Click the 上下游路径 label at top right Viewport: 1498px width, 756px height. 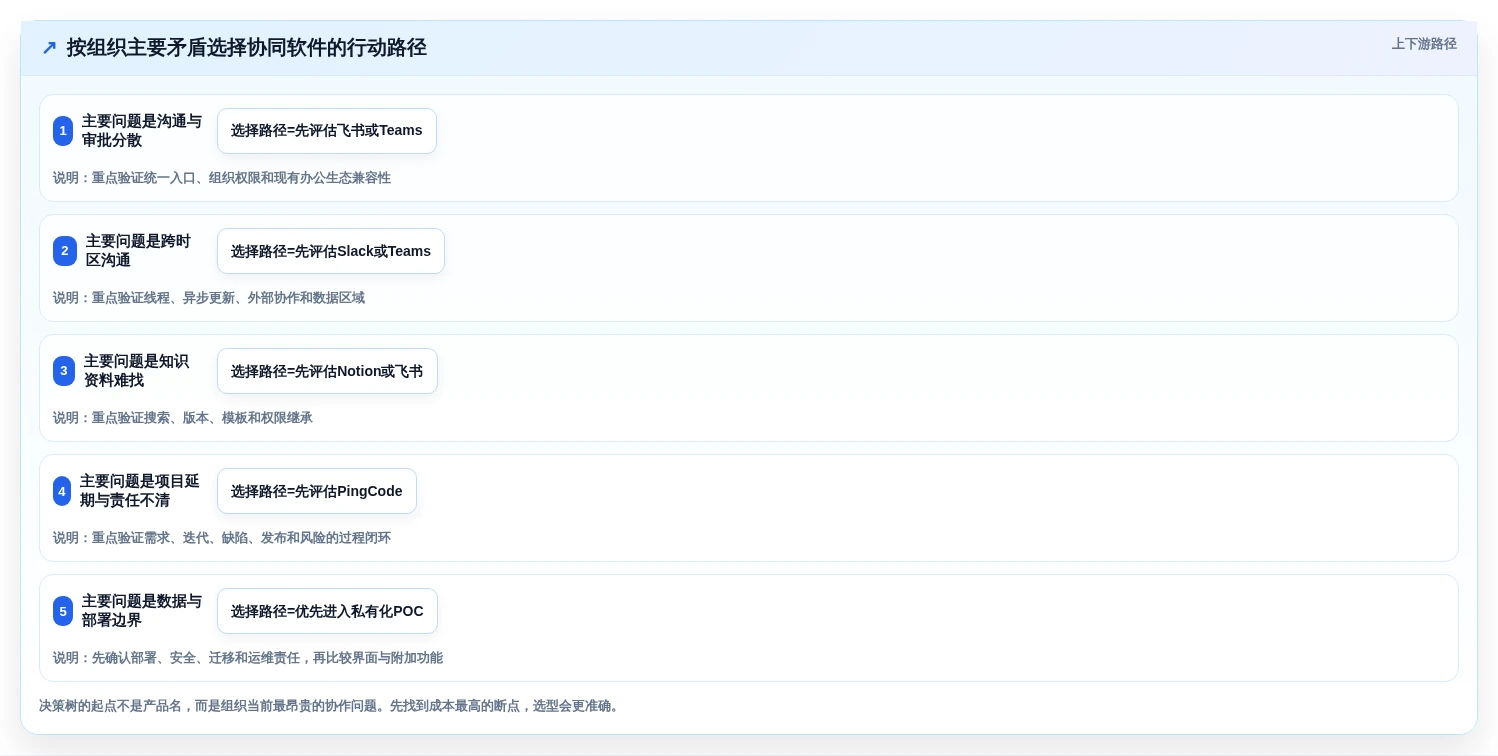(1424, 44)
